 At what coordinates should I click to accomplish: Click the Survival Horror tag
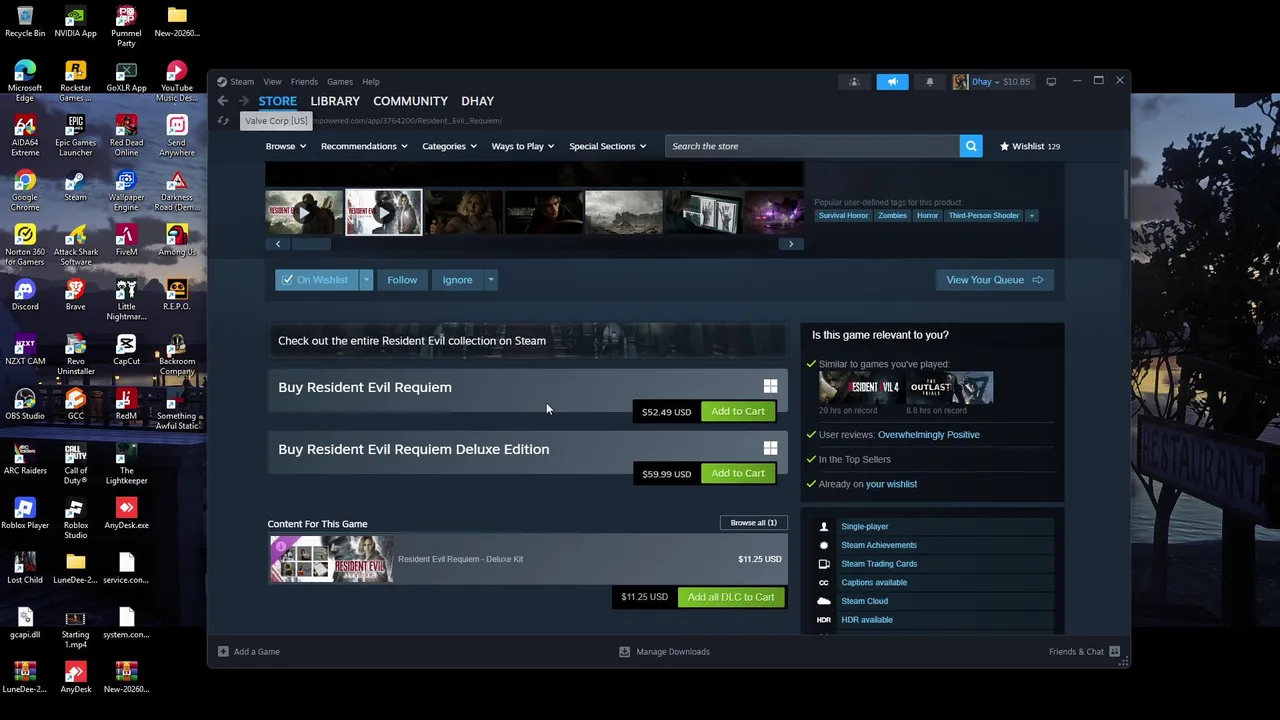843,215
